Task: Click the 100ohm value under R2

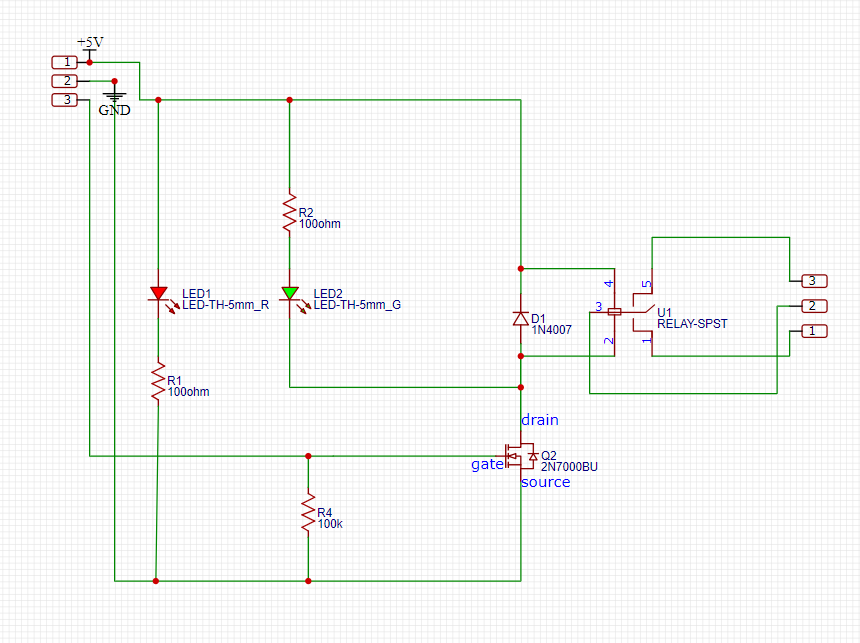Action: pyautogui.click(x=319, y=224)
